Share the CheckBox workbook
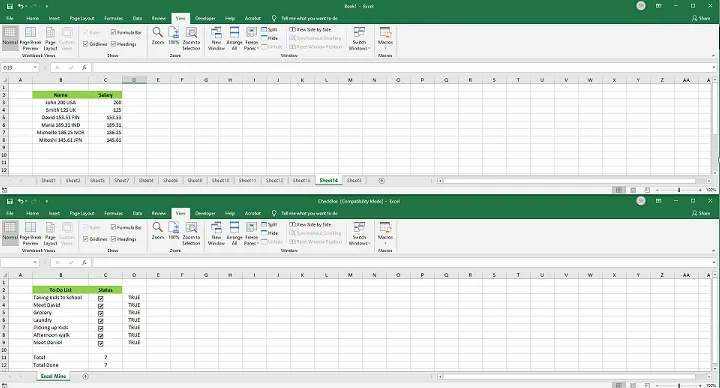 701,214
